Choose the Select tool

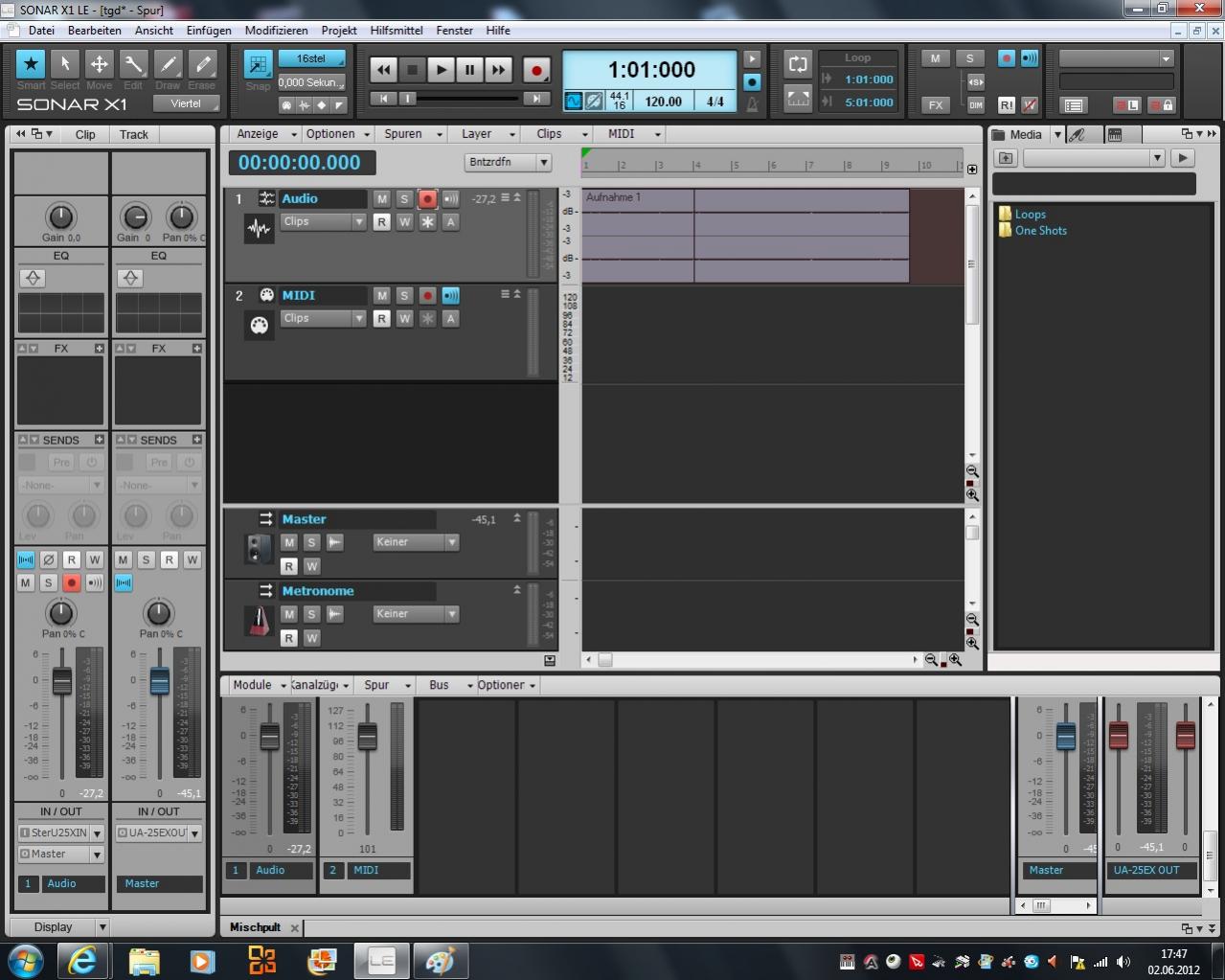[65, 64]
